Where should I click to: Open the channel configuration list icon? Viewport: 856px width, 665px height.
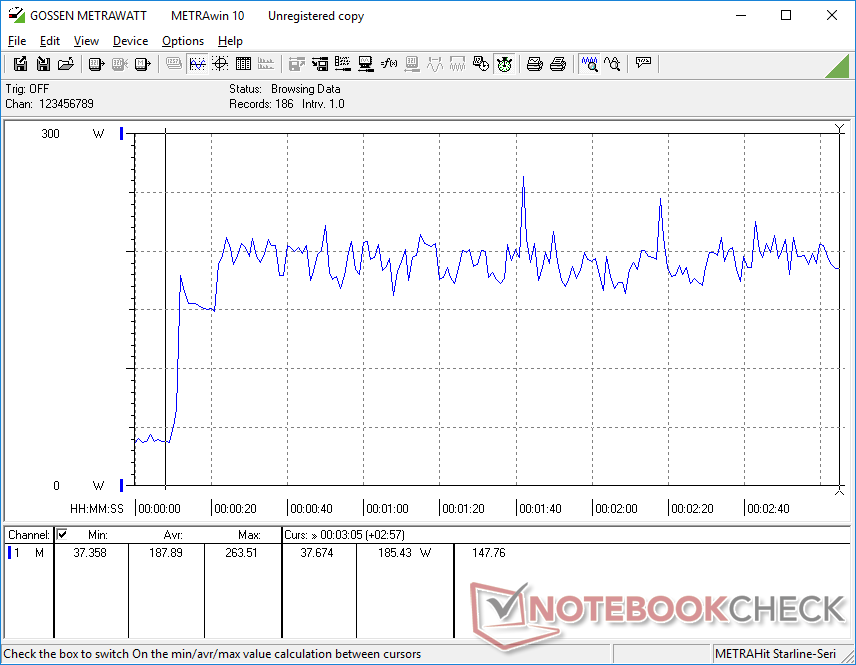pos(343,64)
